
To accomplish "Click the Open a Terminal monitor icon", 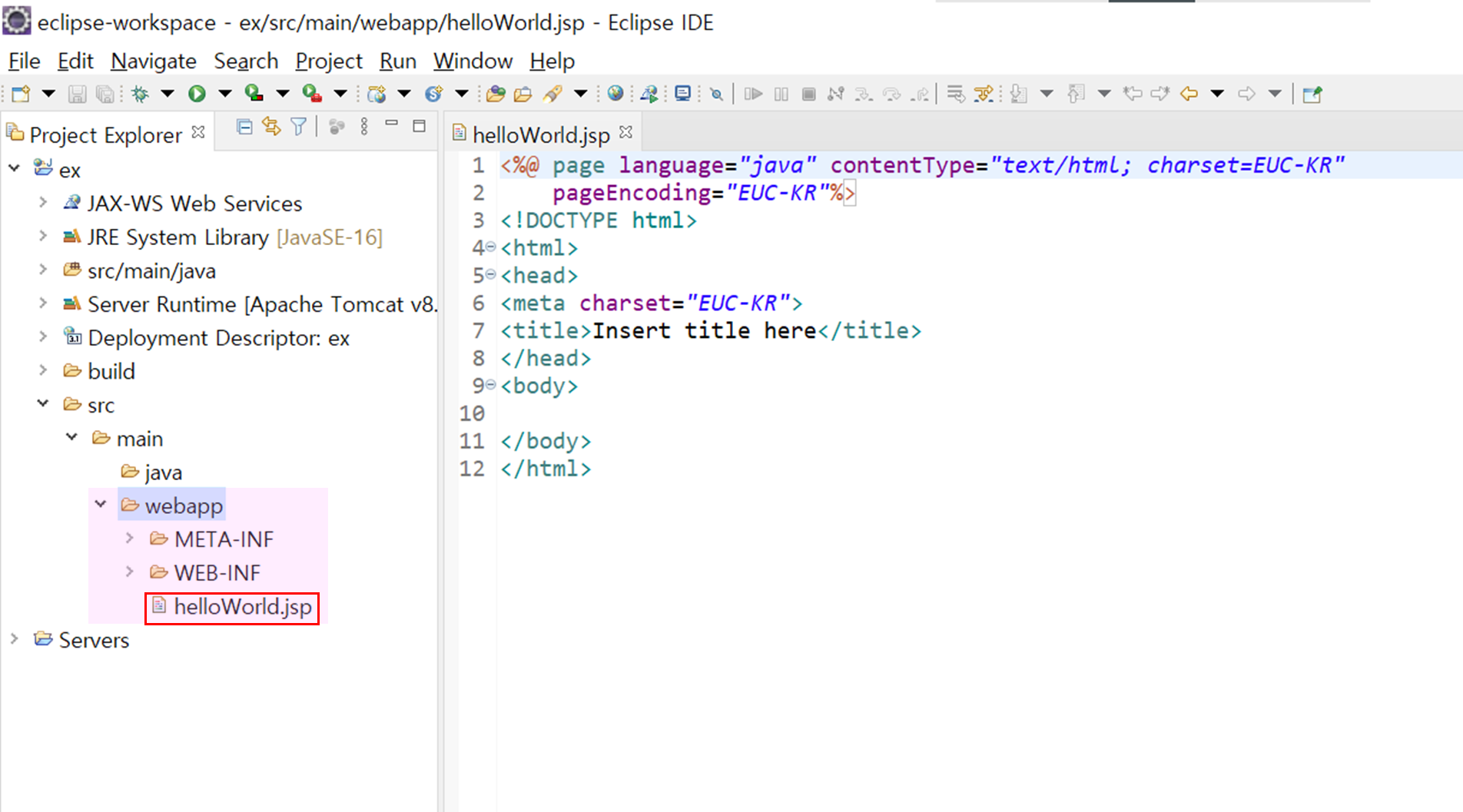I will [682, 94].
